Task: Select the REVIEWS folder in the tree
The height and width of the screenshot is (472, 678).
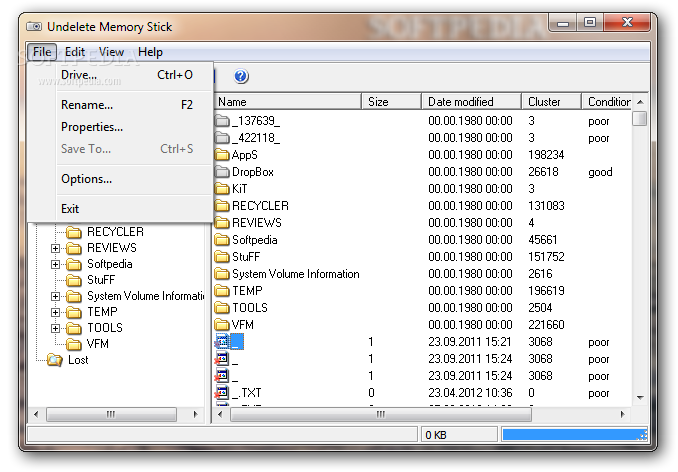Action: [x=112, y=249]
